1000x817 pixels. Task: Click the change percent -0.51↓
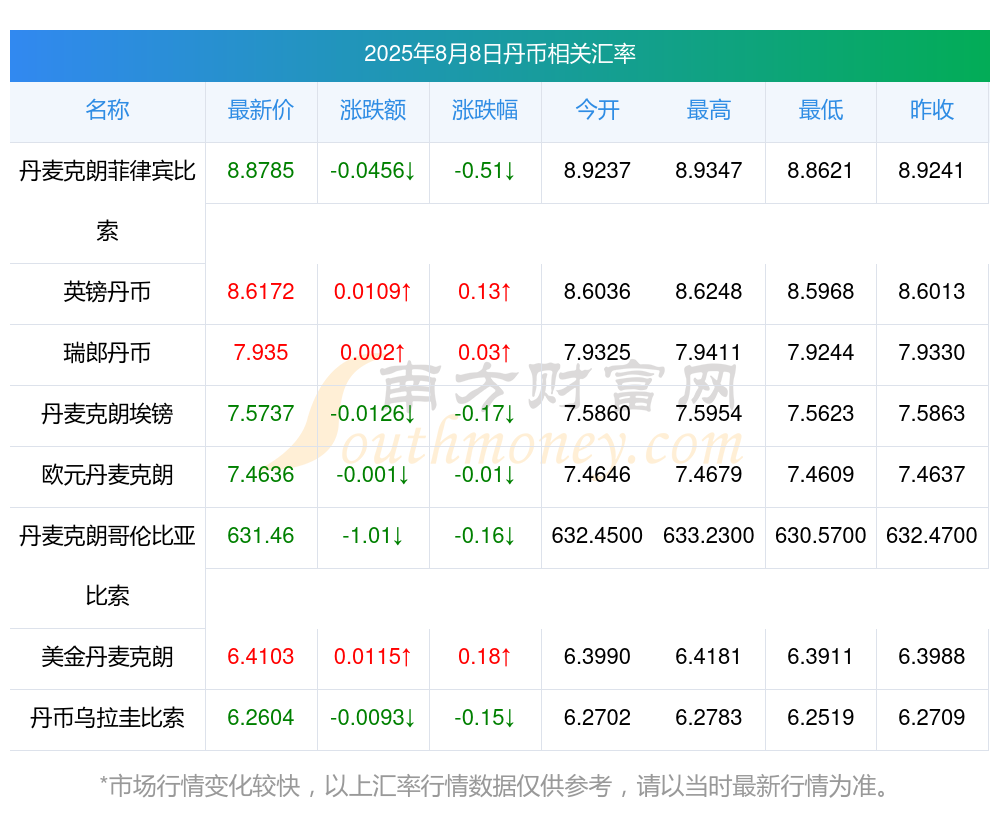click(485, 171)
